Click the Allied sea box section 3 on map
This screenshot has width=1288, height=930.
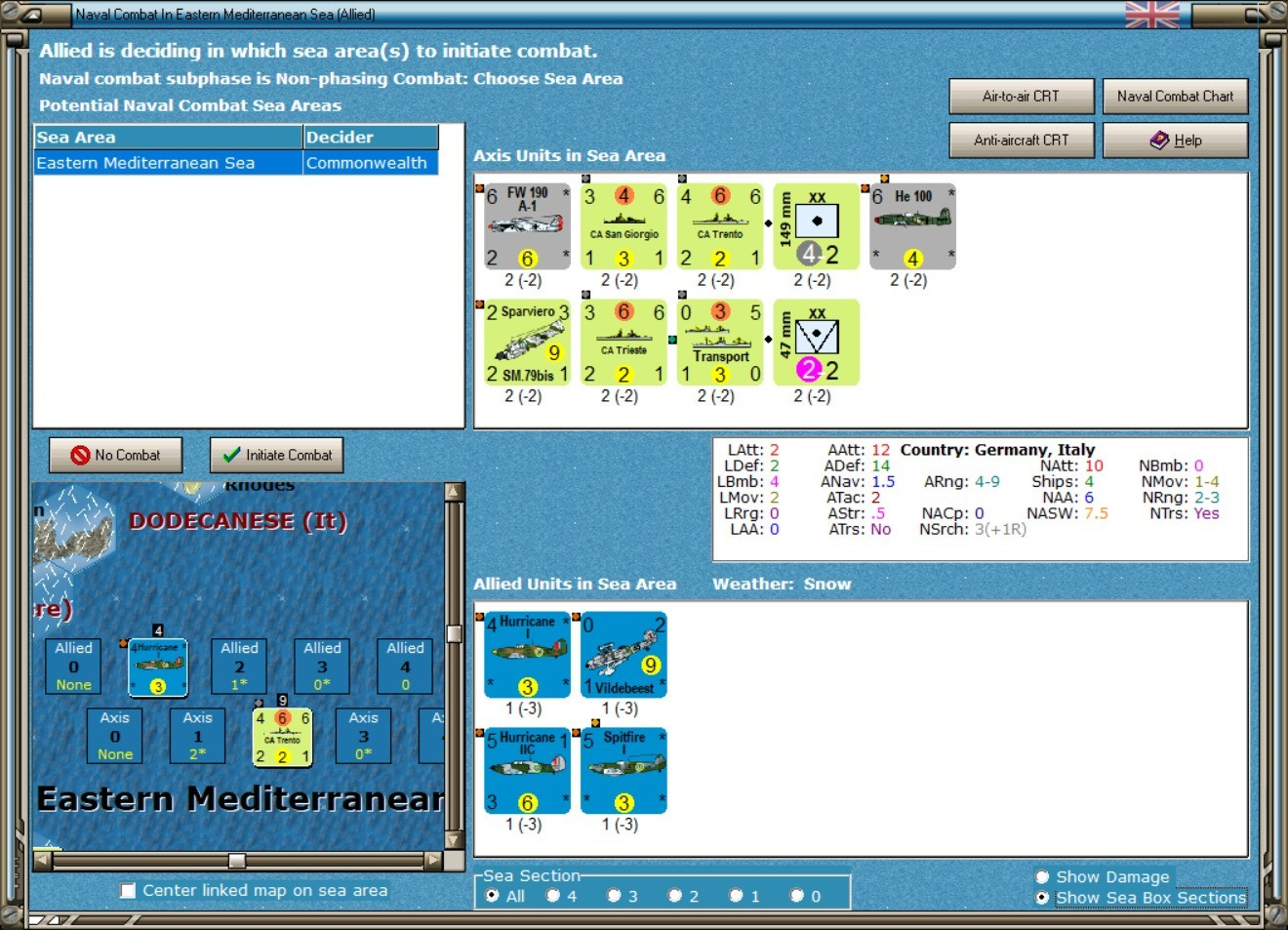tap(322, 667)
